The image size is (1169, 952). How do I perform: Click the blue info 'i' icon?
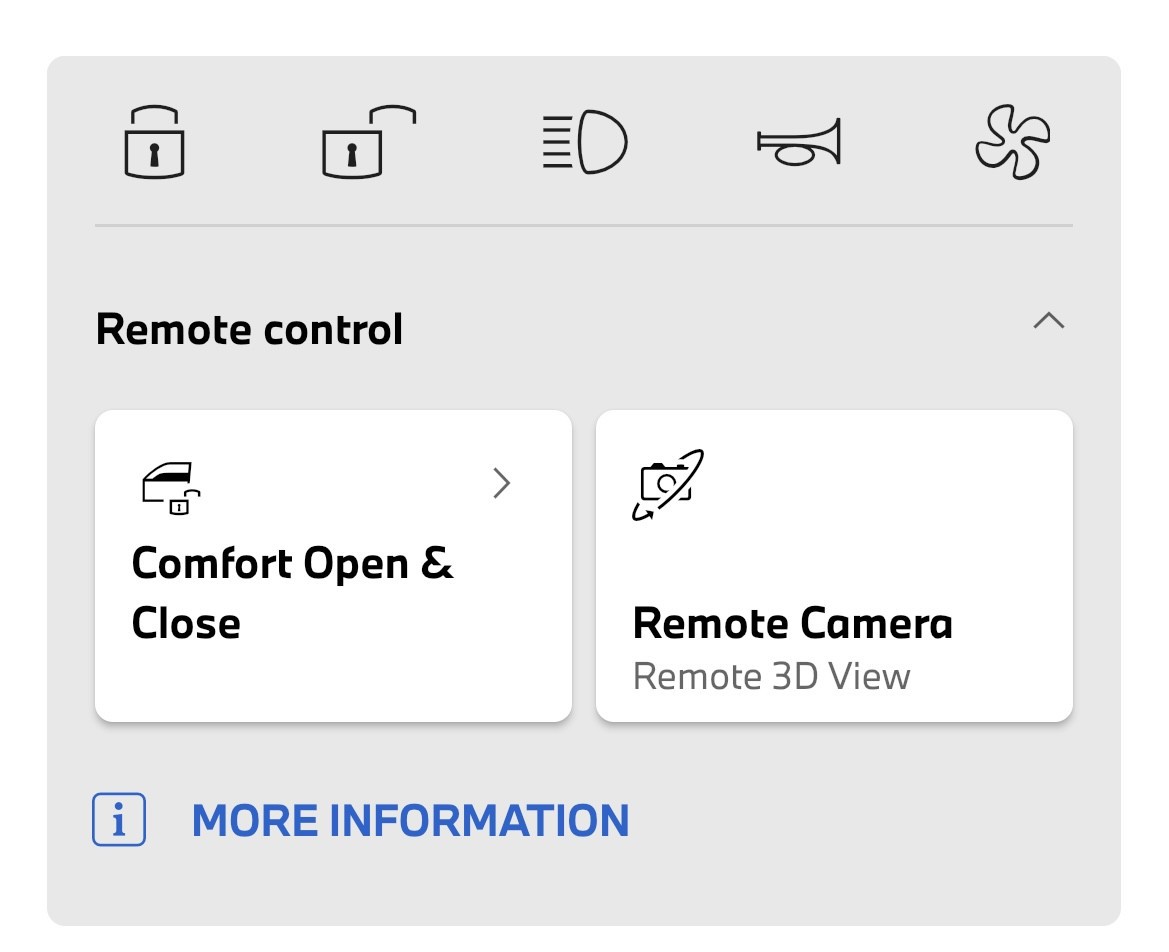coord(119,819)
